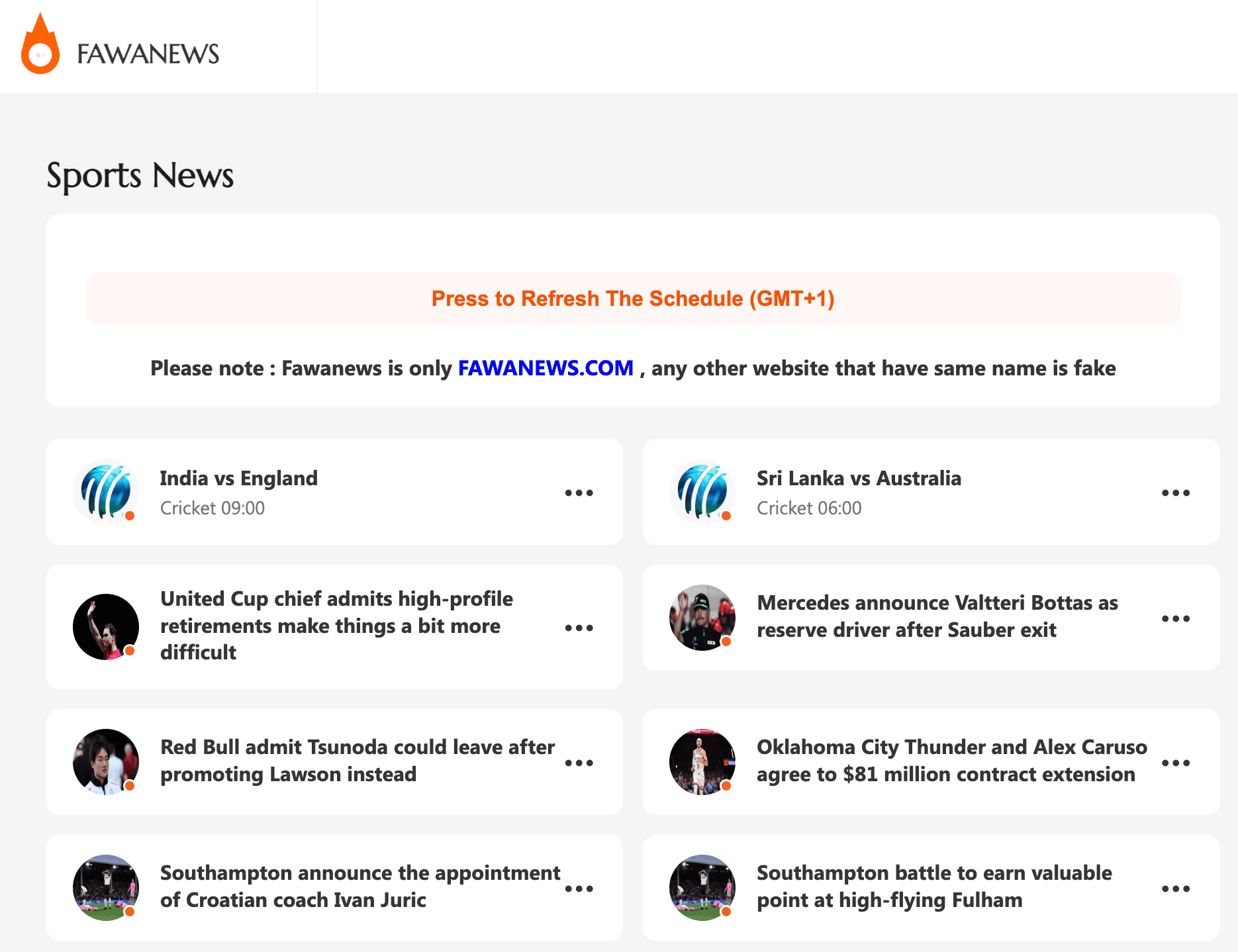Open three-dot menu for India vs England
Viewport: 1238px width, 952px height.
tap(579, 493)
